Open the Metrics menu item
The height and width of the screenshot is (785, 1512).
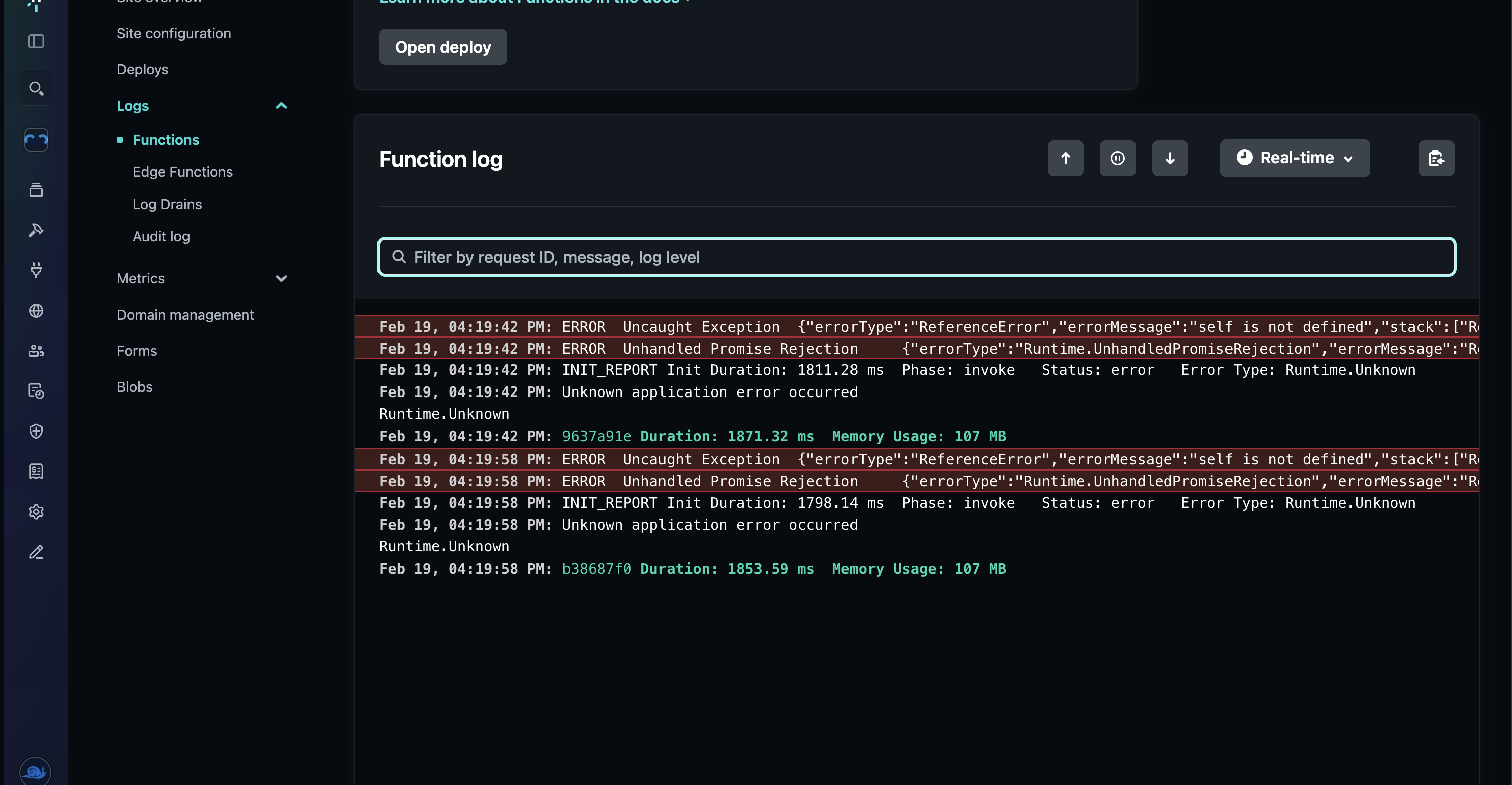click(x=141, y=279)
